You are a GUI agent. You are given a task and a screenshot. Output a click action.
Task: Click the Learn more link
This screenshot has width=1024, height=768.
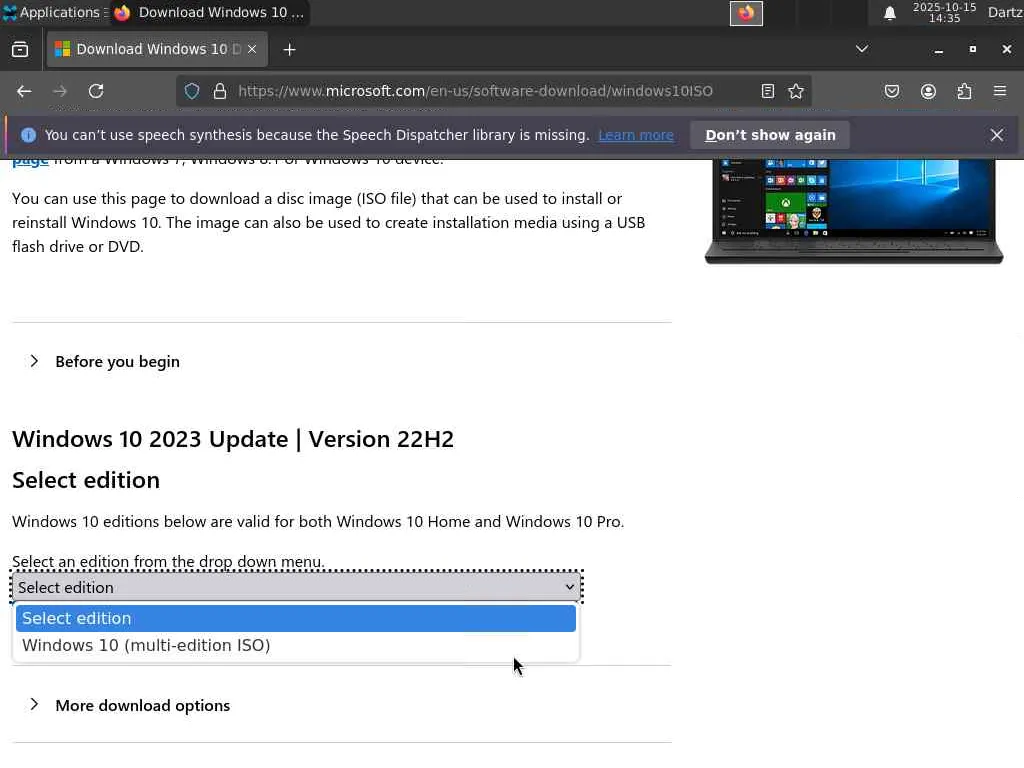pyautogui.click(x=635, y=135)
